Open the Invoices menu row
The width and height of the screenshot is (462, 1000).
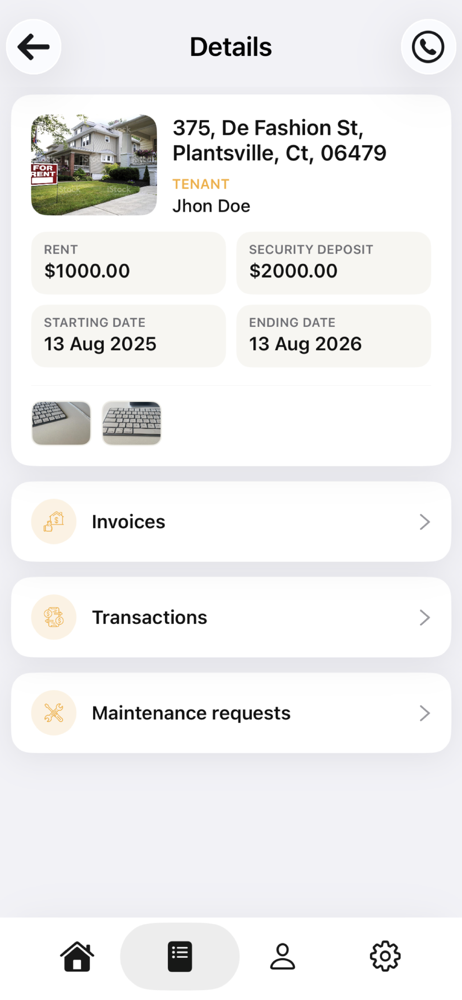[x=231, y=522]
